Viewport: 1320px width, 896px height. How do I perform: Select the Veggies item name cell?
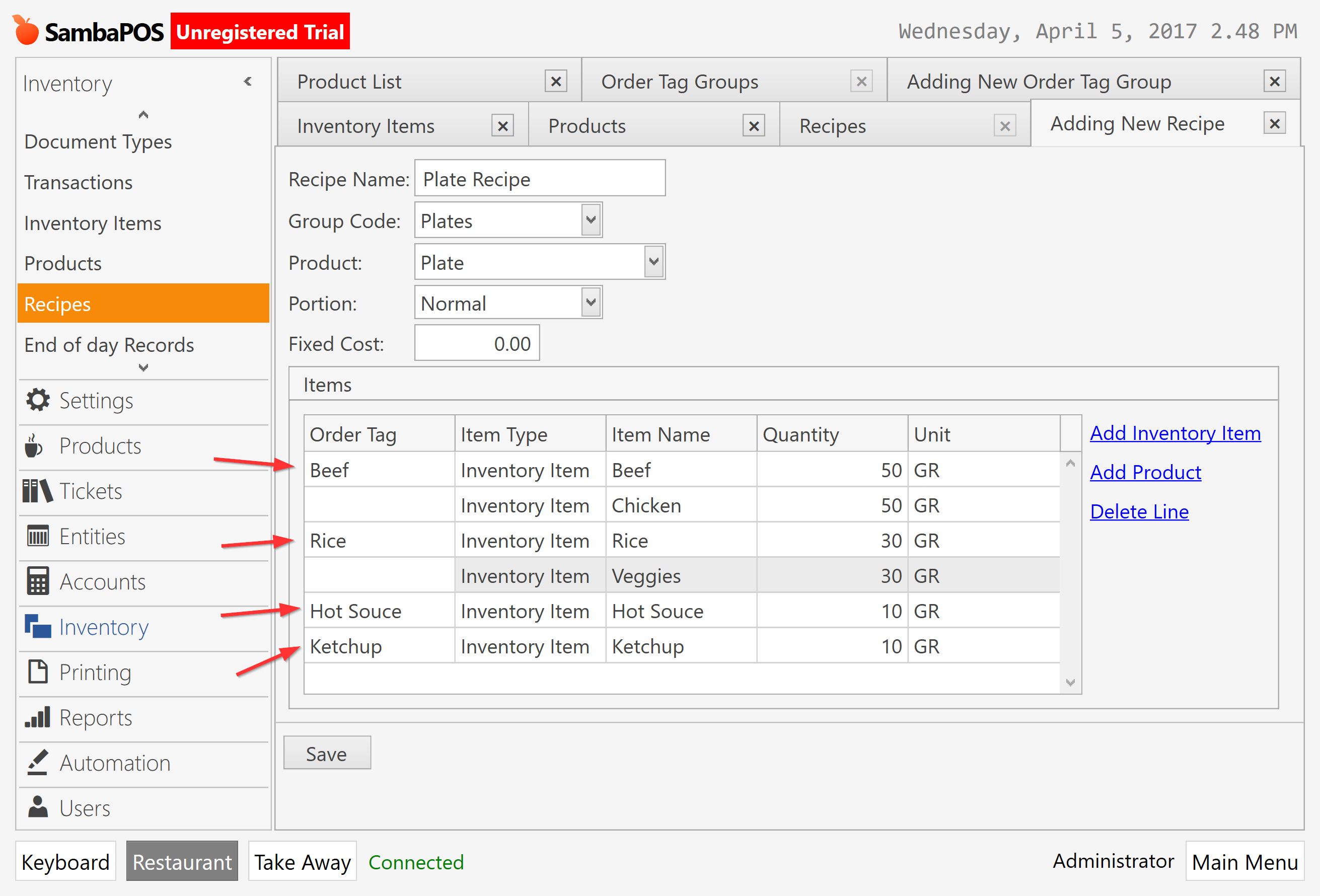pos(681,575)
